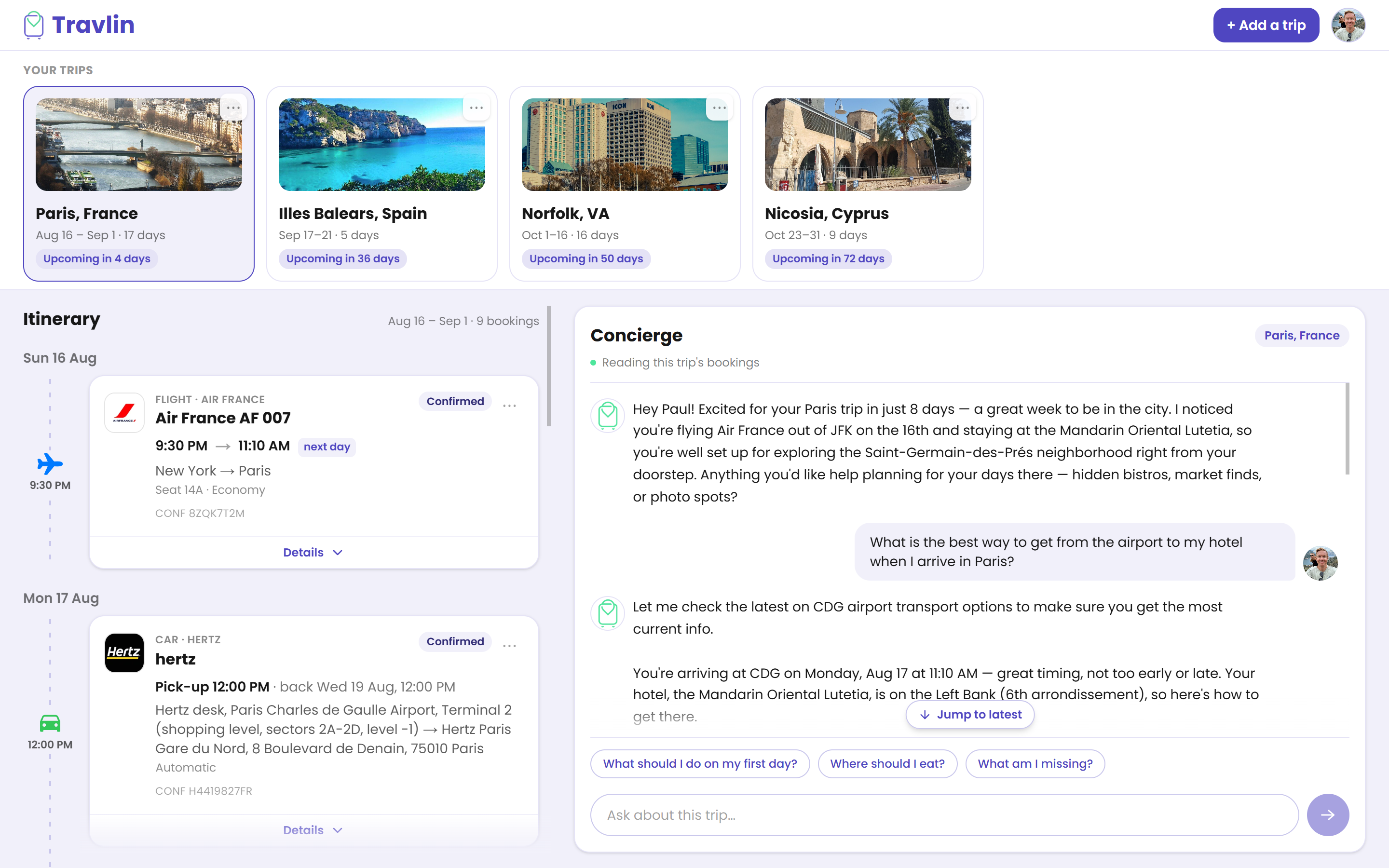
Task: Click the blue airplane timeline icon
Action: [50, 464]
